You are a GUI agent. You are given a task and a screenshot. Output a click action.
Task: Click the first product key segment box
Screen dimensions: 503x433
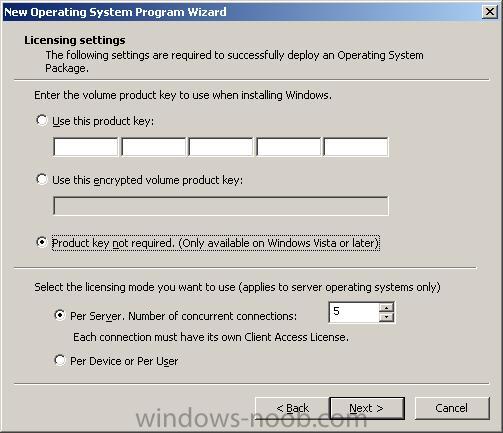coord(86,147)
